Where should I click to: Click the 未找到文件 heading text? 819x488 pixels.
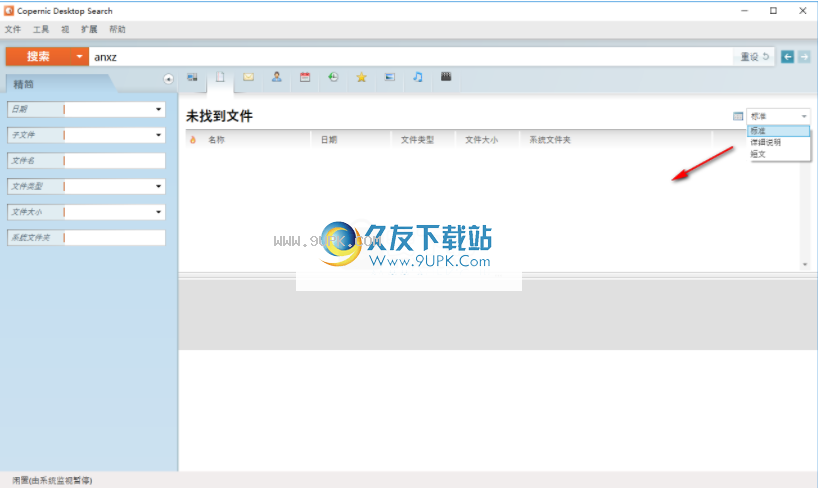[219, 116]
